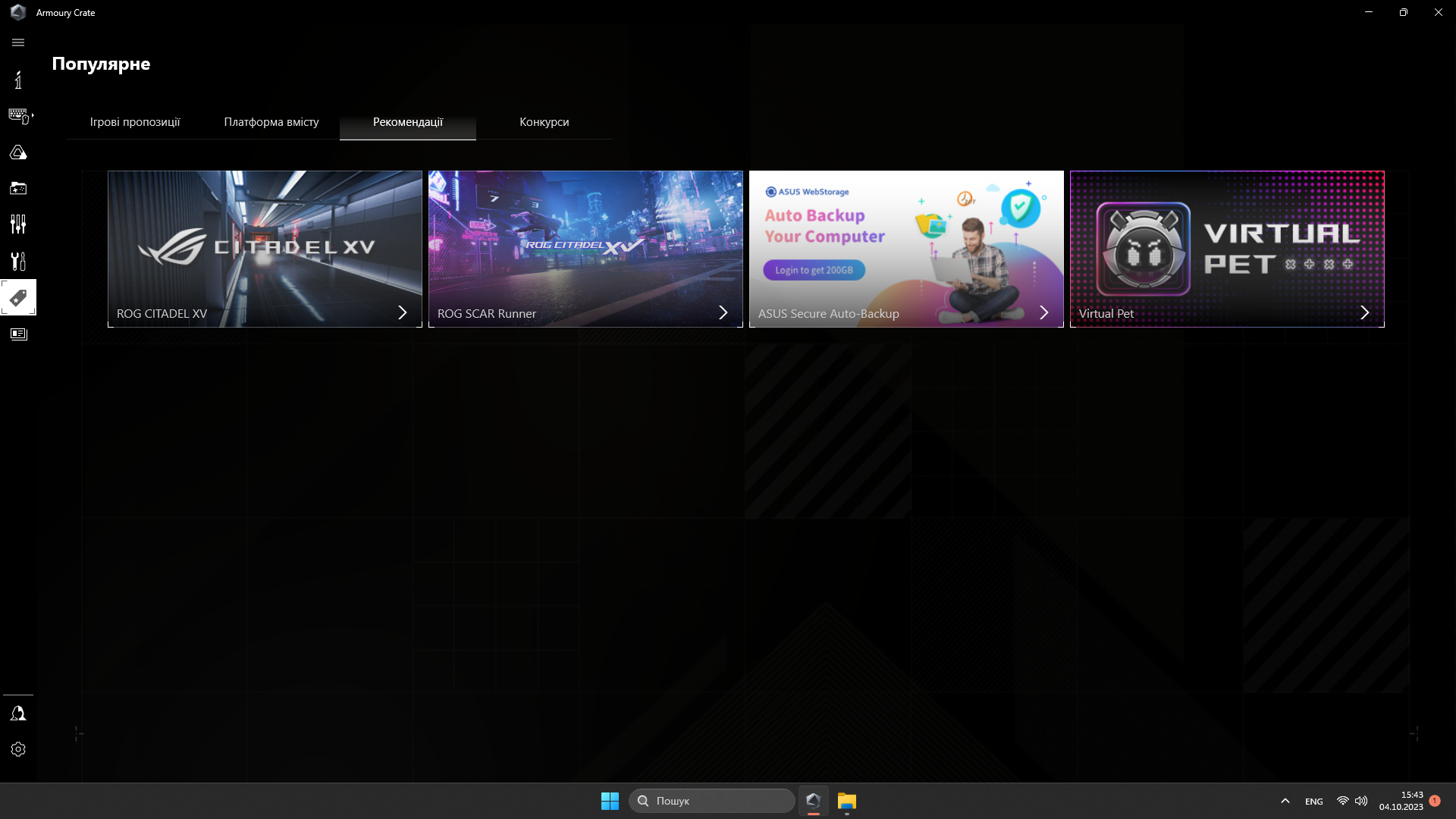This screenshot has height=819, width=1456.
Task: Switch to Платформа вмісту tab
Action: point(271,122)
